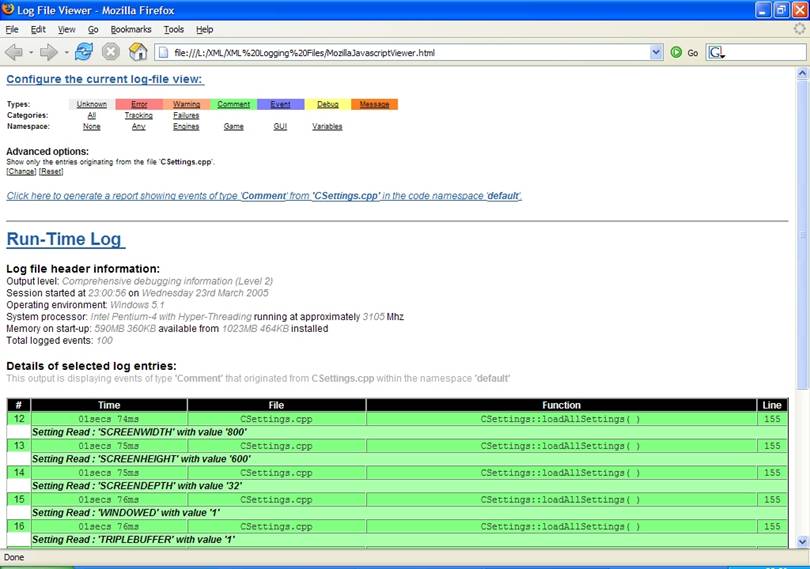Select the Unknown type filter
Screen dimensions: 810x569
[92, 104]
